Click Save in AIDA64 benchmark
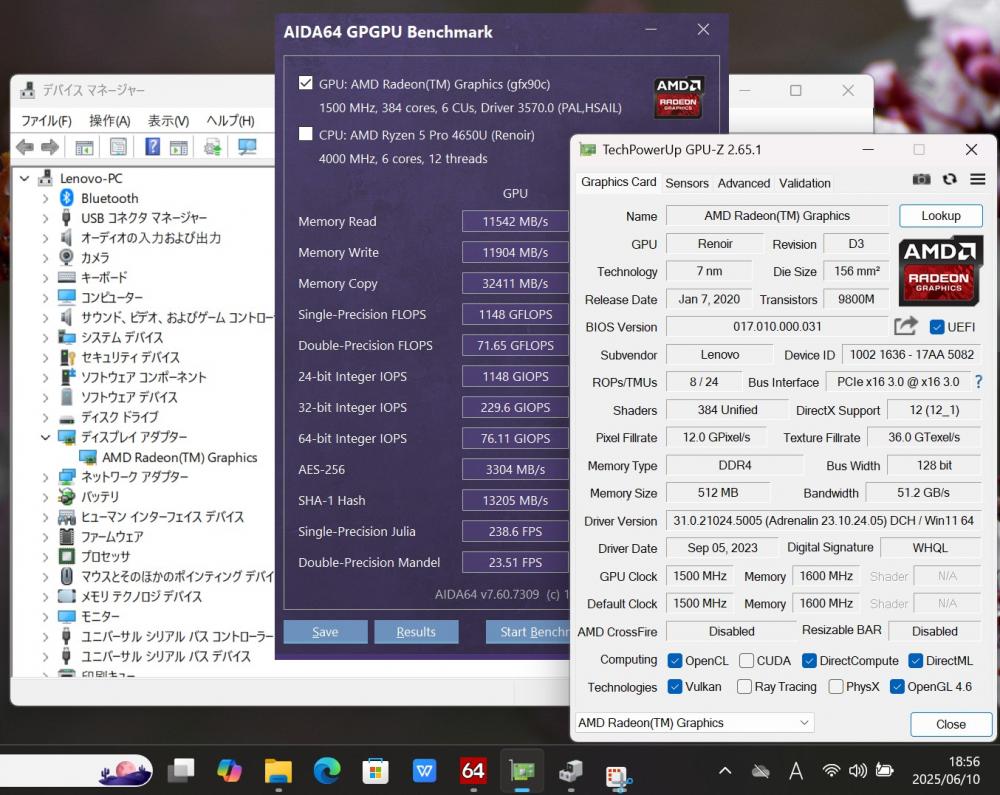This screenshot has width=1000, height=795. [x=325, y=631]
